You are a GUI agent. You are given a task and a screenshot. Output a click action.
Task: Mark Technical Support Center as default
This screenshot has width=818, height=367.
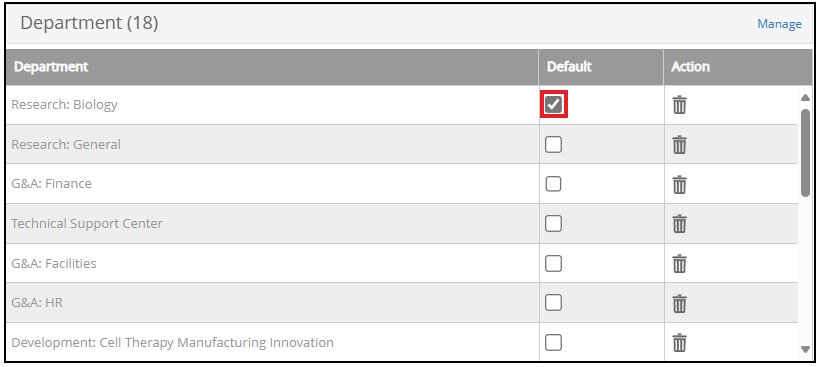554,223
